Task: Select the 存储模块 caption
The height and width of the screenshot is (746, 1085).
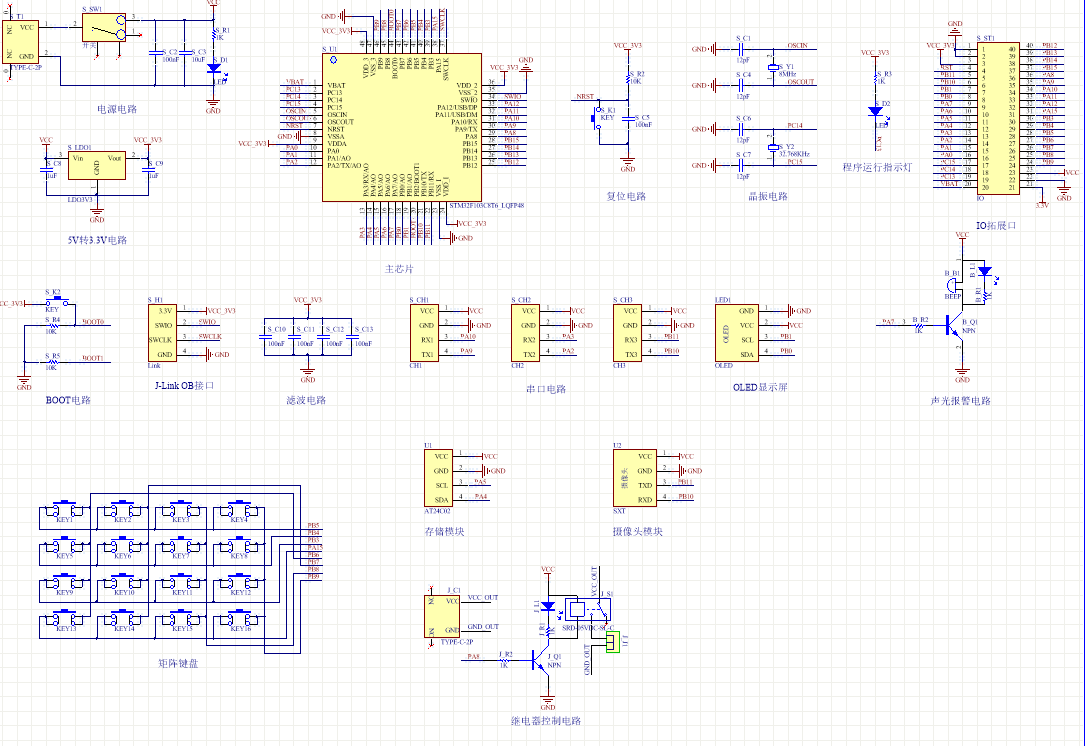Action: pos(444,531)
